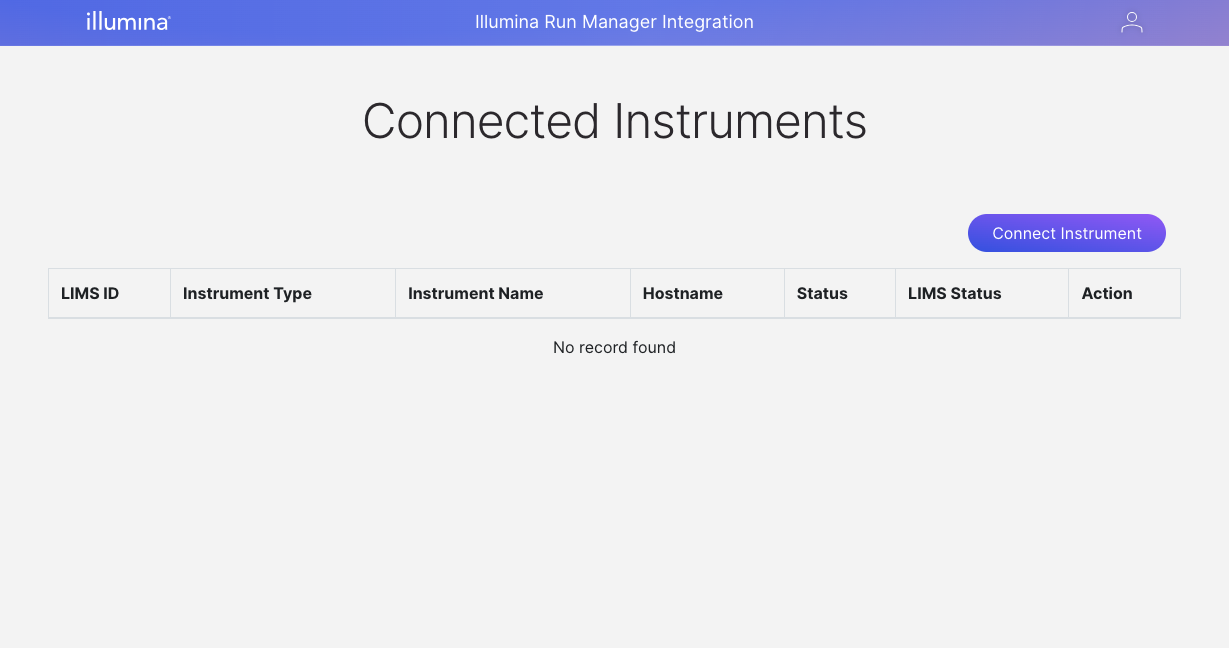This screenshot has width=1229, height=648.
Task: Click divider between LIMS Status and Action
Action: coord(1068,293)
